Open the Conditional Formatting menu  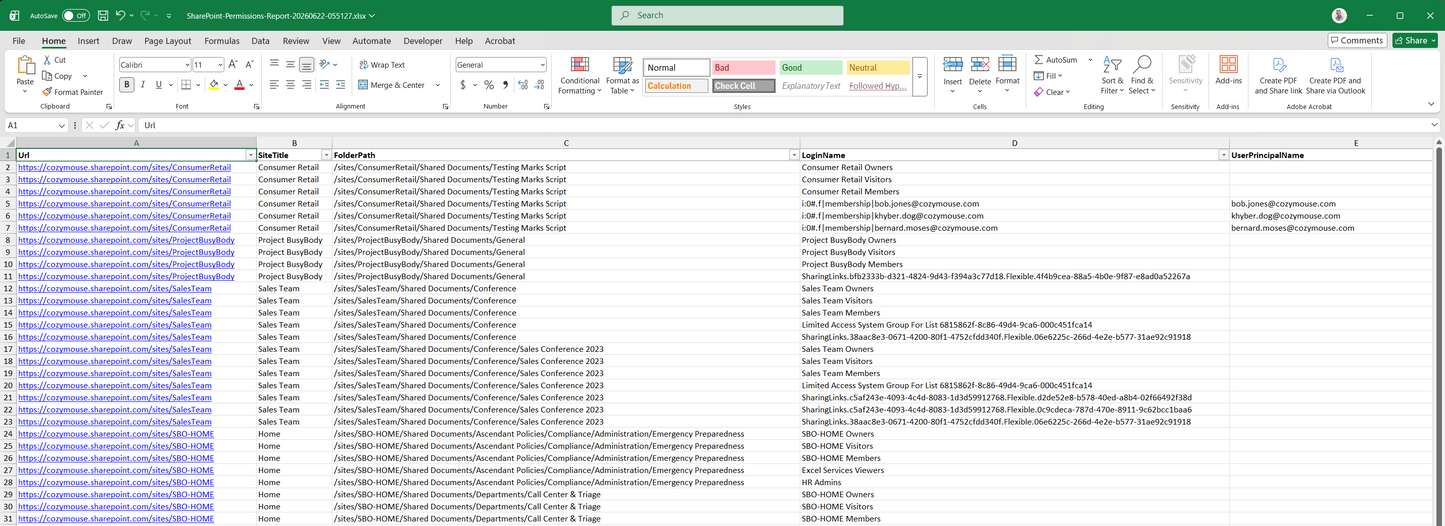(580, 75)
